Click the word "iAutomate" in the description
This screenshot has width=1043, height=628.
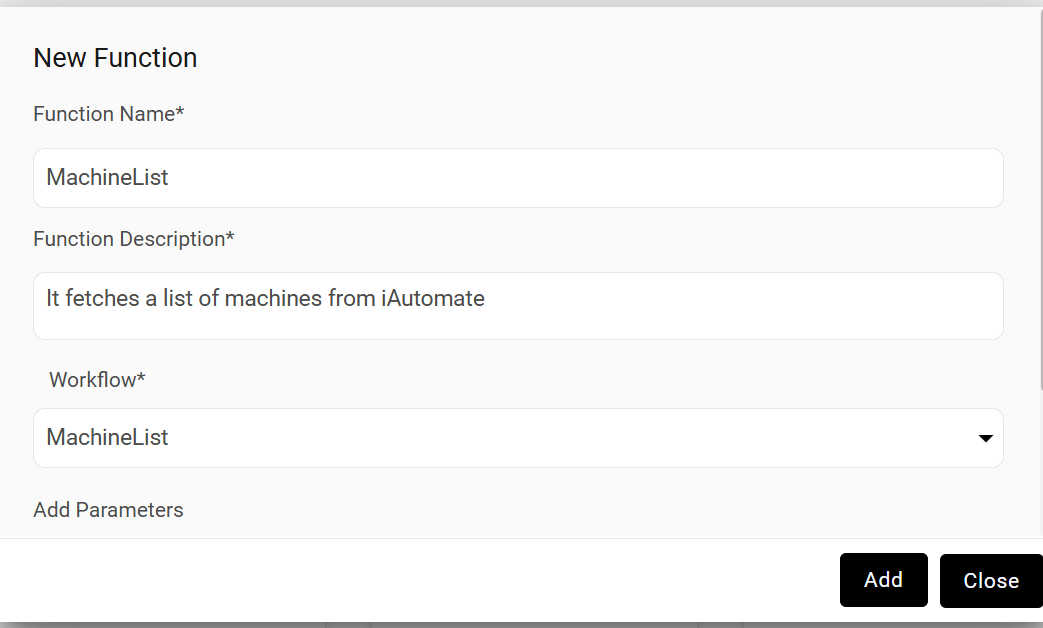point(433,298)
